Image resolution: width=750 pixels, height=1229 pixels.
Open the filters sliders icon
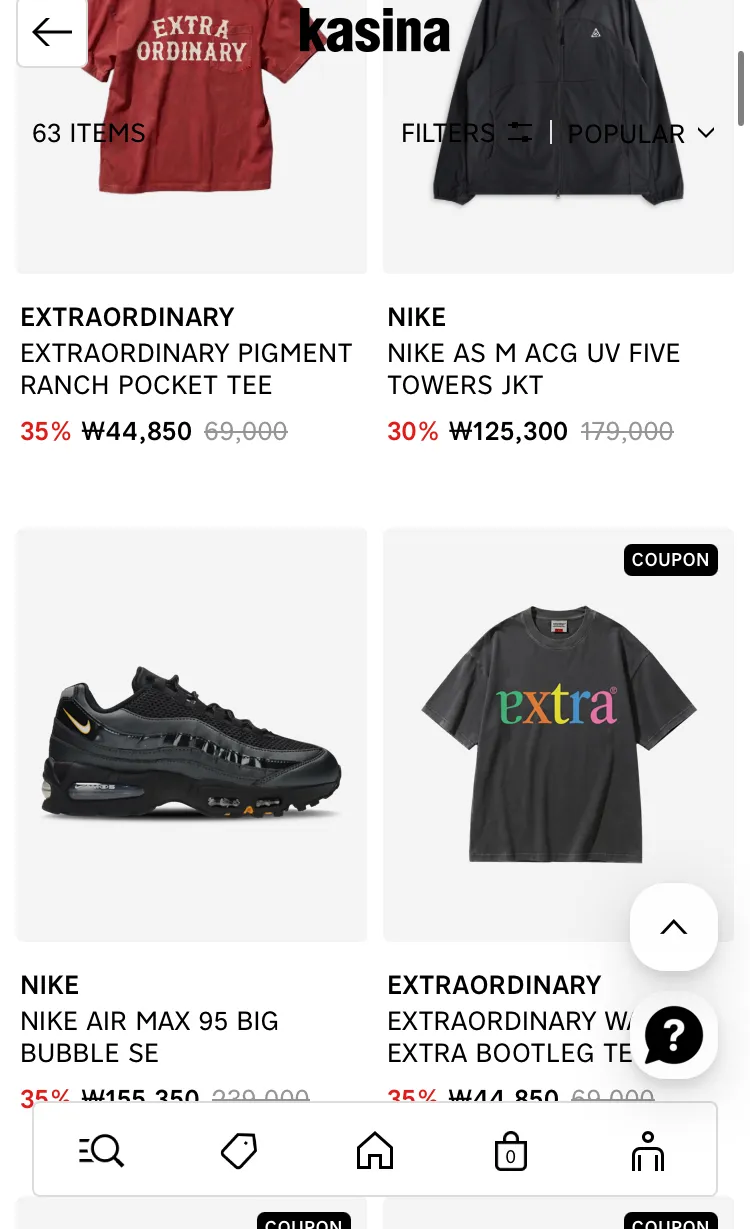tap(520, 132)
